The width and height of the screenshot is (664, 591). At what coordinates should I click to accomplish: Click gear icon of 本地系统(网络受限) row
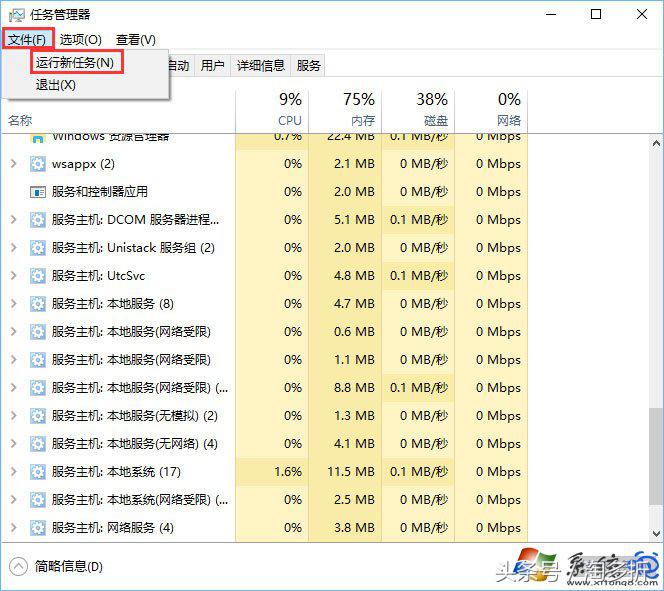[38, 500]
